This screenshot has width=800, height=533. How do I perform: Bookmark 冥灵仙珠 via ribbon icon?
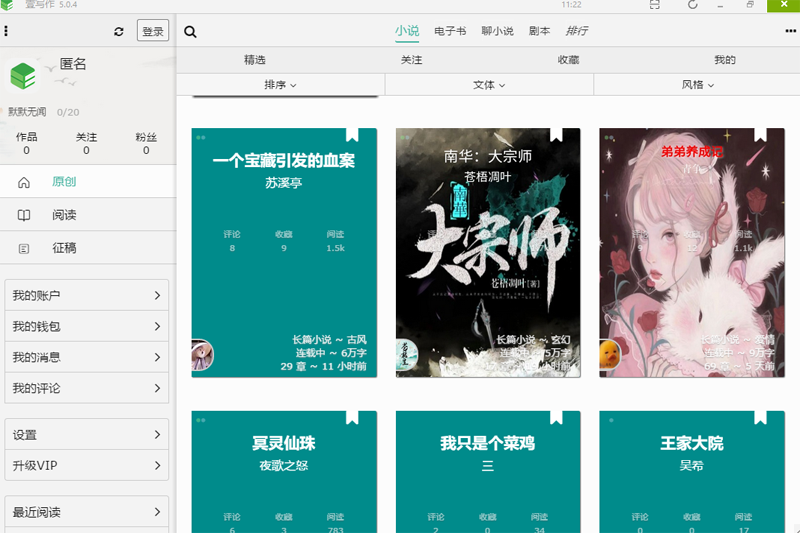352,418
